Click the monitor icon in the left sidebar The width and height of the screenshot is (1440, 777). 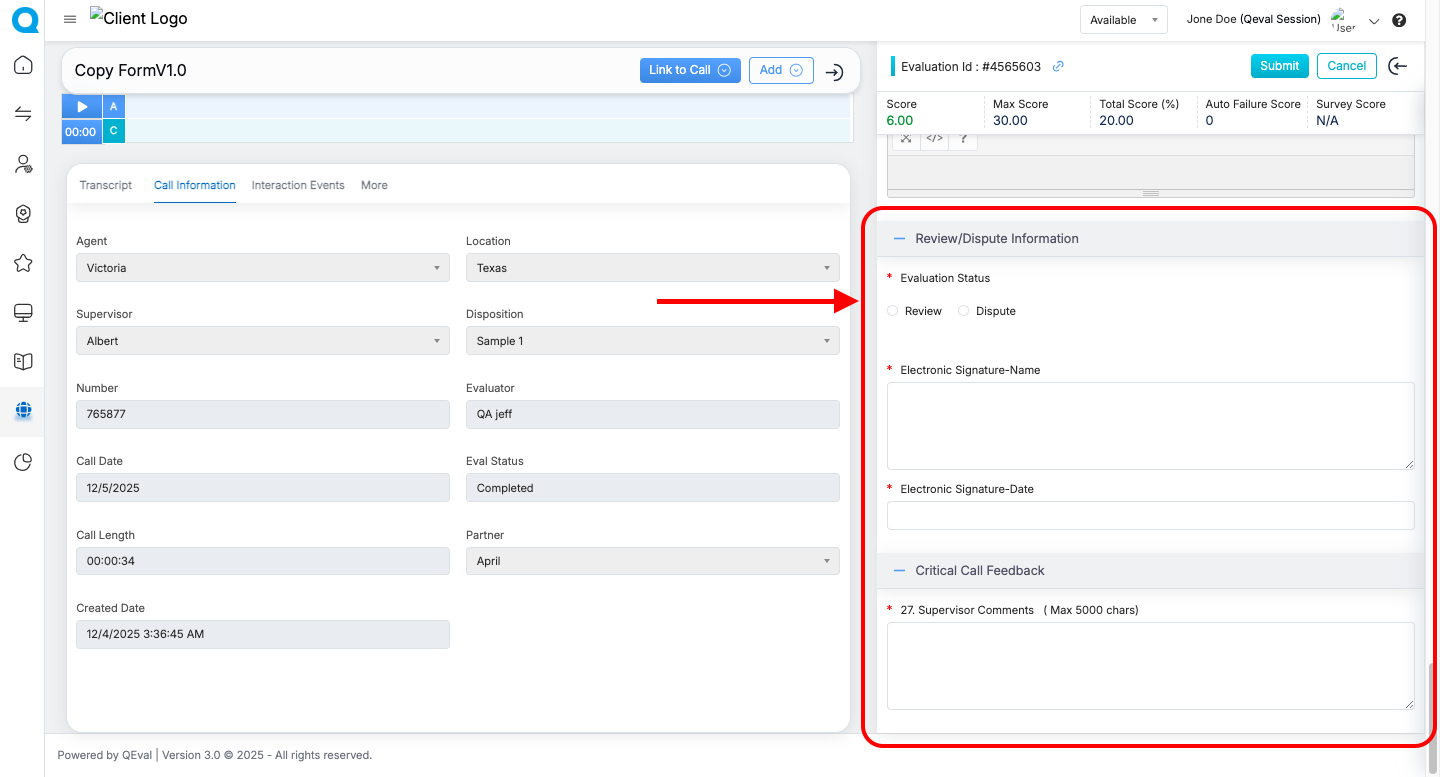[x=23, y=313]
